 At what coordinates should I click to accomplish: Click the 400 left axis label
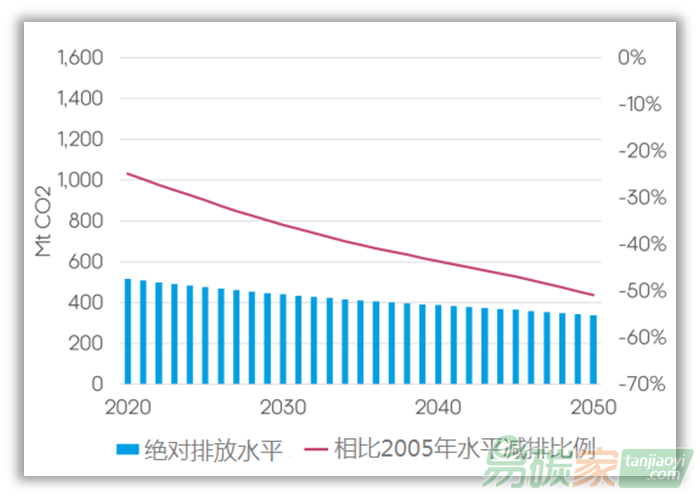[x=89, y=302]
